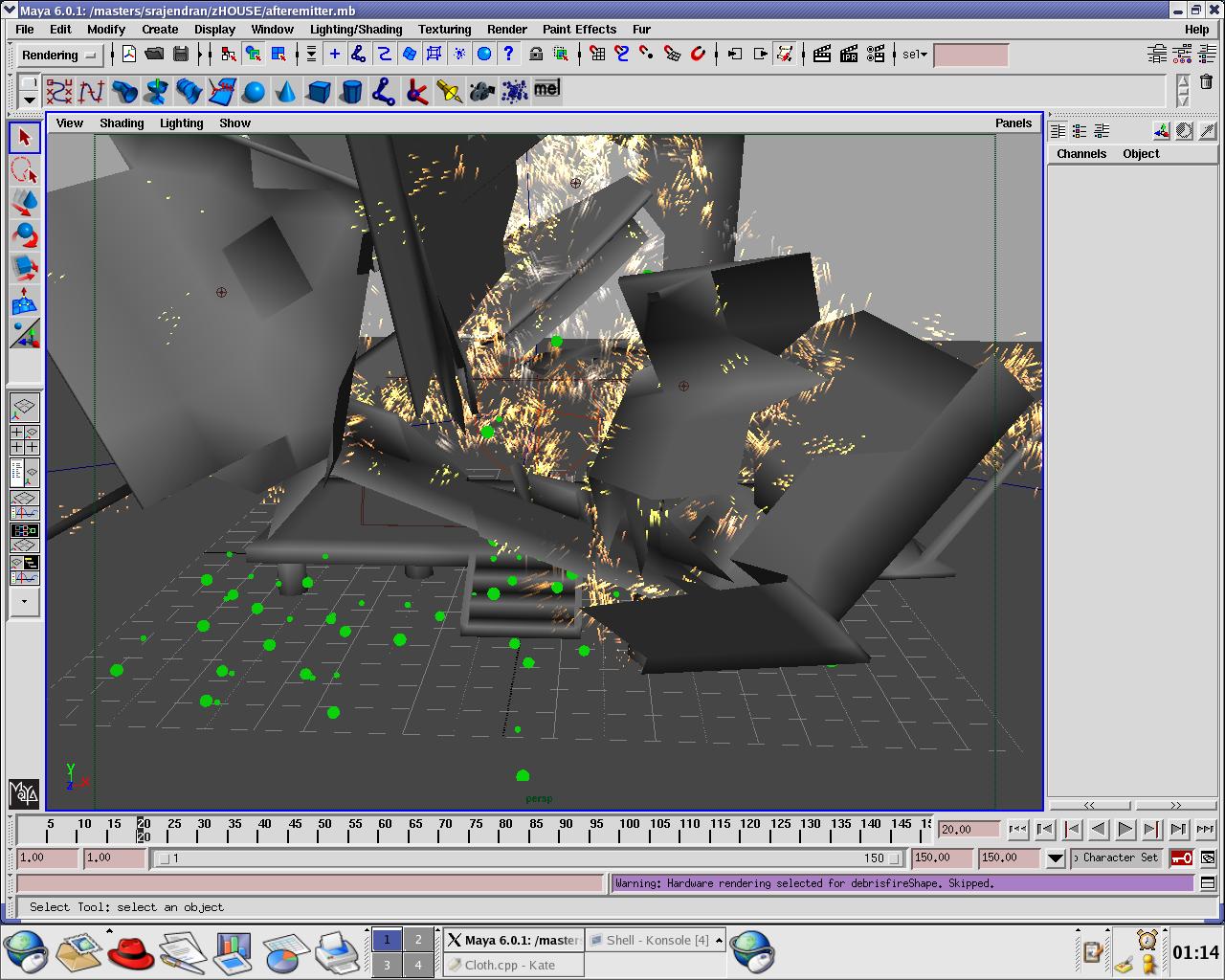Toggle the lock selection padlock icon
1225x980 pixels.
point(536,55)
